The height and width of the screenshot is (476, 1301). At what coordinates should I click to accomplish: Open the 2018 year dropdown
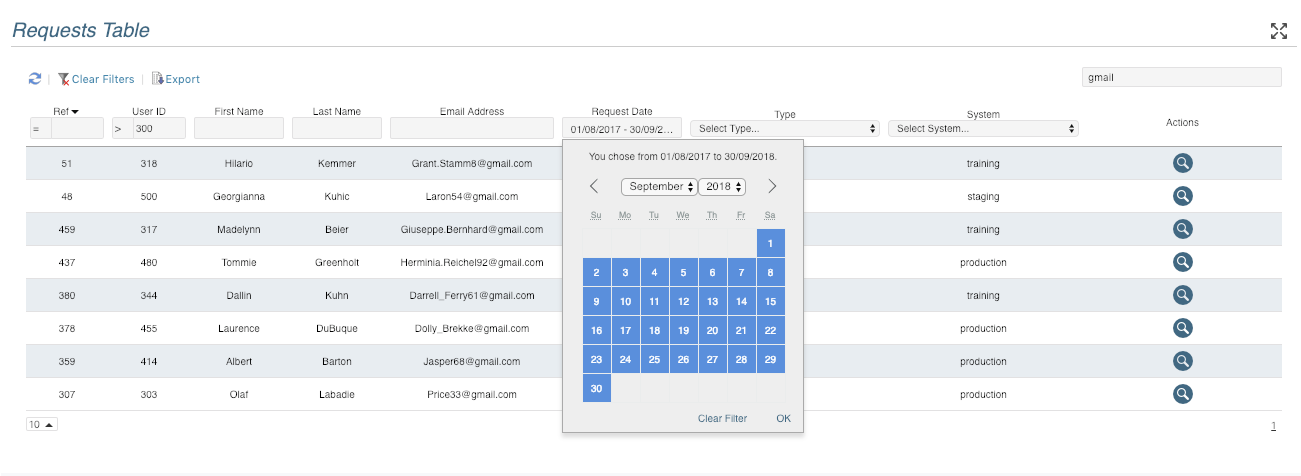click(x=722, y=187)
